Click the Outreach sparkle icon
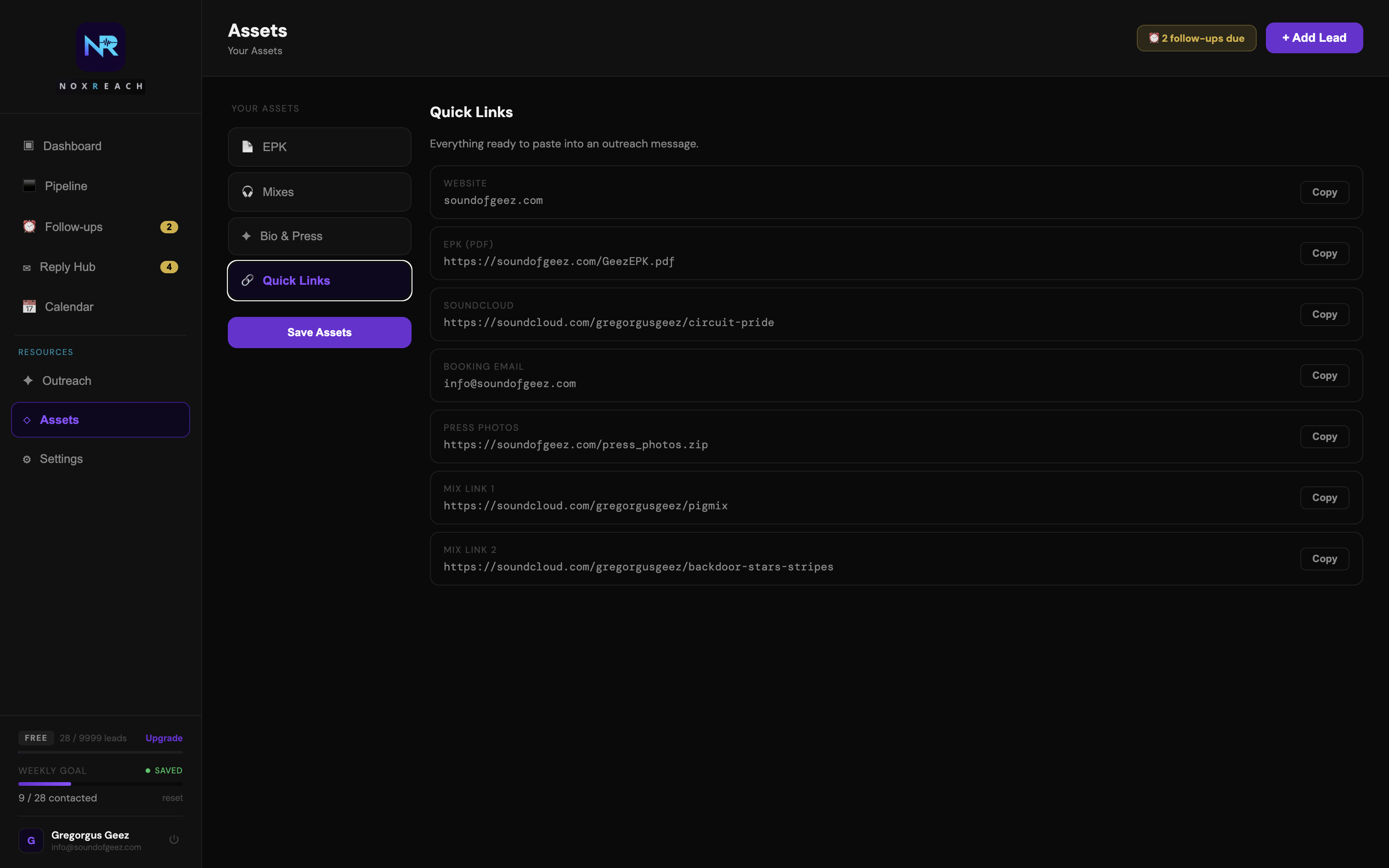This screenshot has width=1389, height=868. coord(28,381)
